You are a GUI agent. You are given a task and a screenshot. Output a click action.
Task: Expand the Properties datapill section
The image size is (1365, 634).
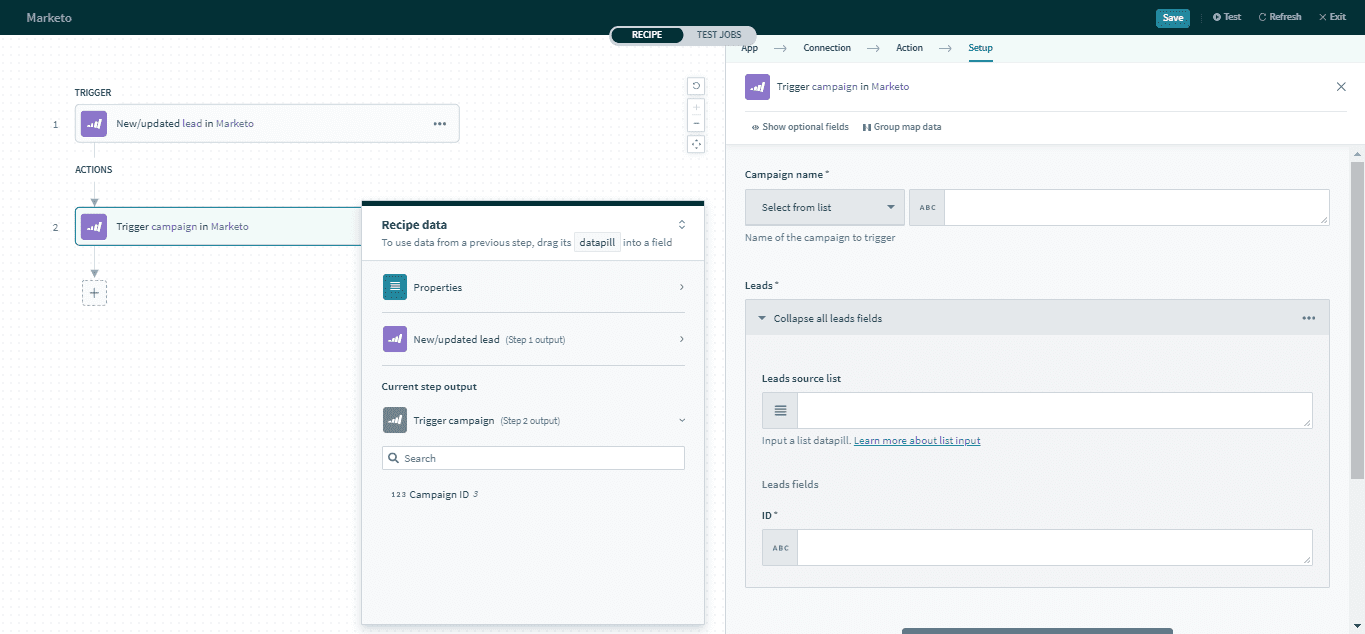point(533,287)
